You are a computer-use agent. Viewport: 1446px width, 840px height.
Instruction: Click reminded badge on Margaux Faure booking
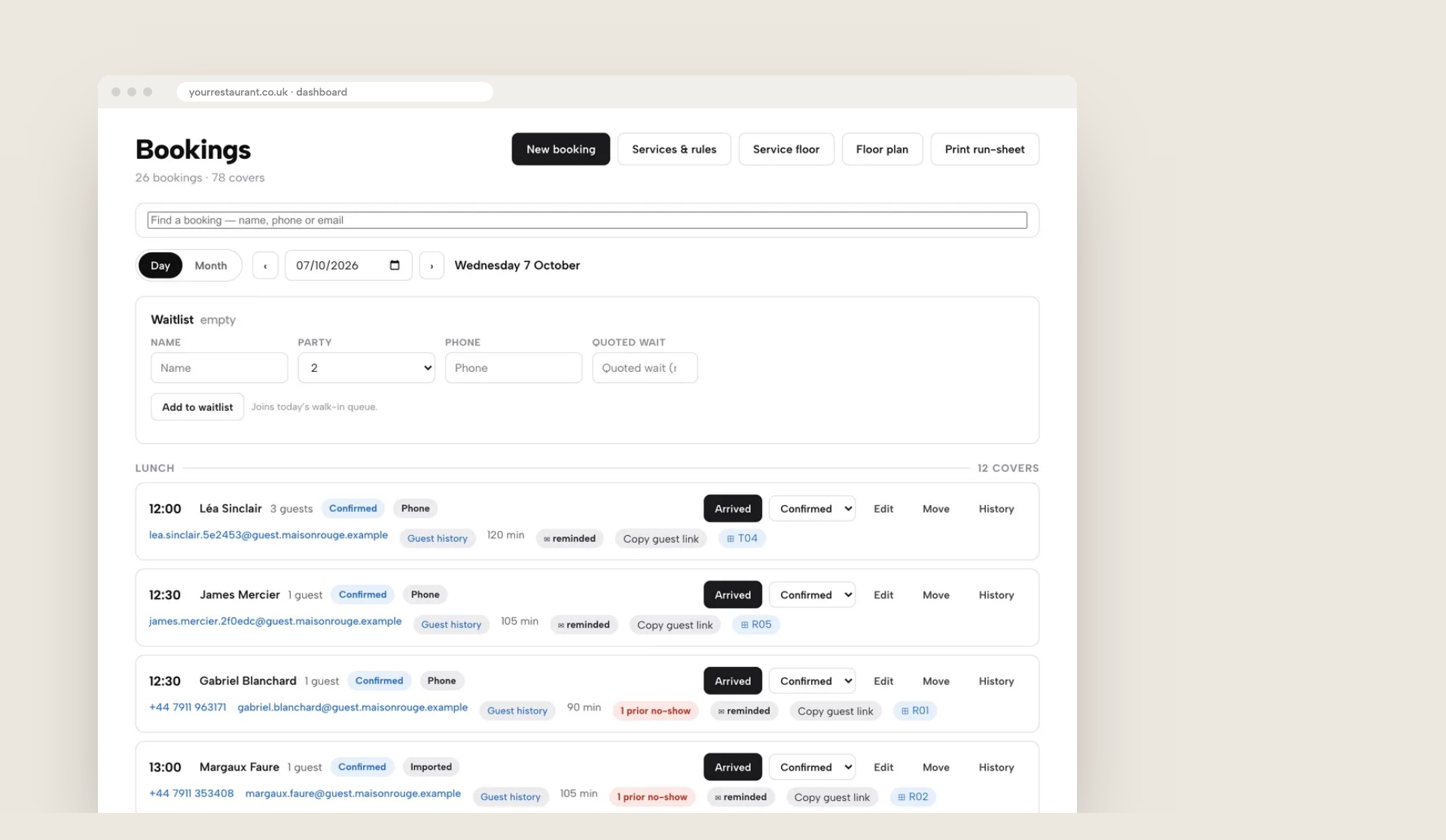(x=741, y=797)
